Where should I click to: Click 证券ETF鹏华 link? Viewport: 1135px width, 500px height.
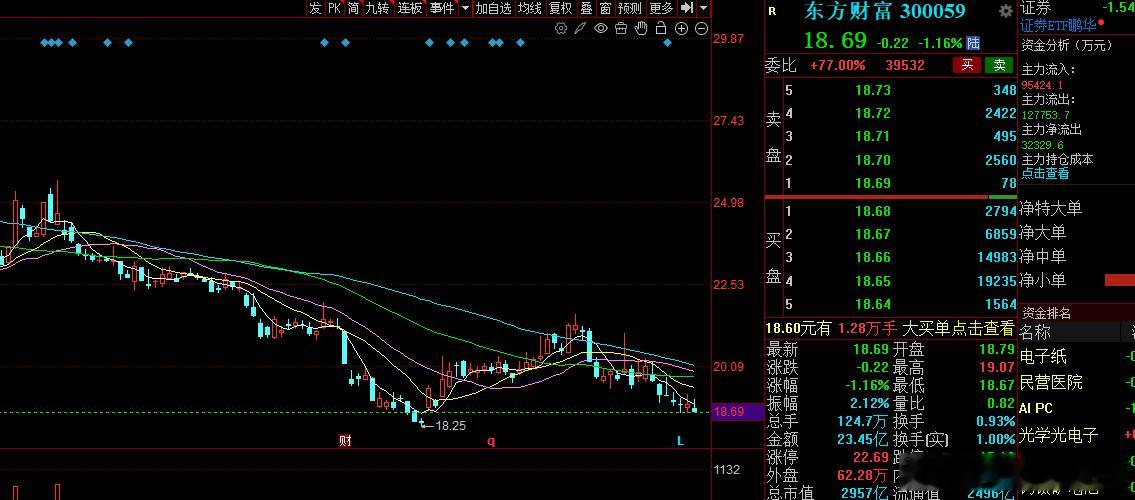1058,25
